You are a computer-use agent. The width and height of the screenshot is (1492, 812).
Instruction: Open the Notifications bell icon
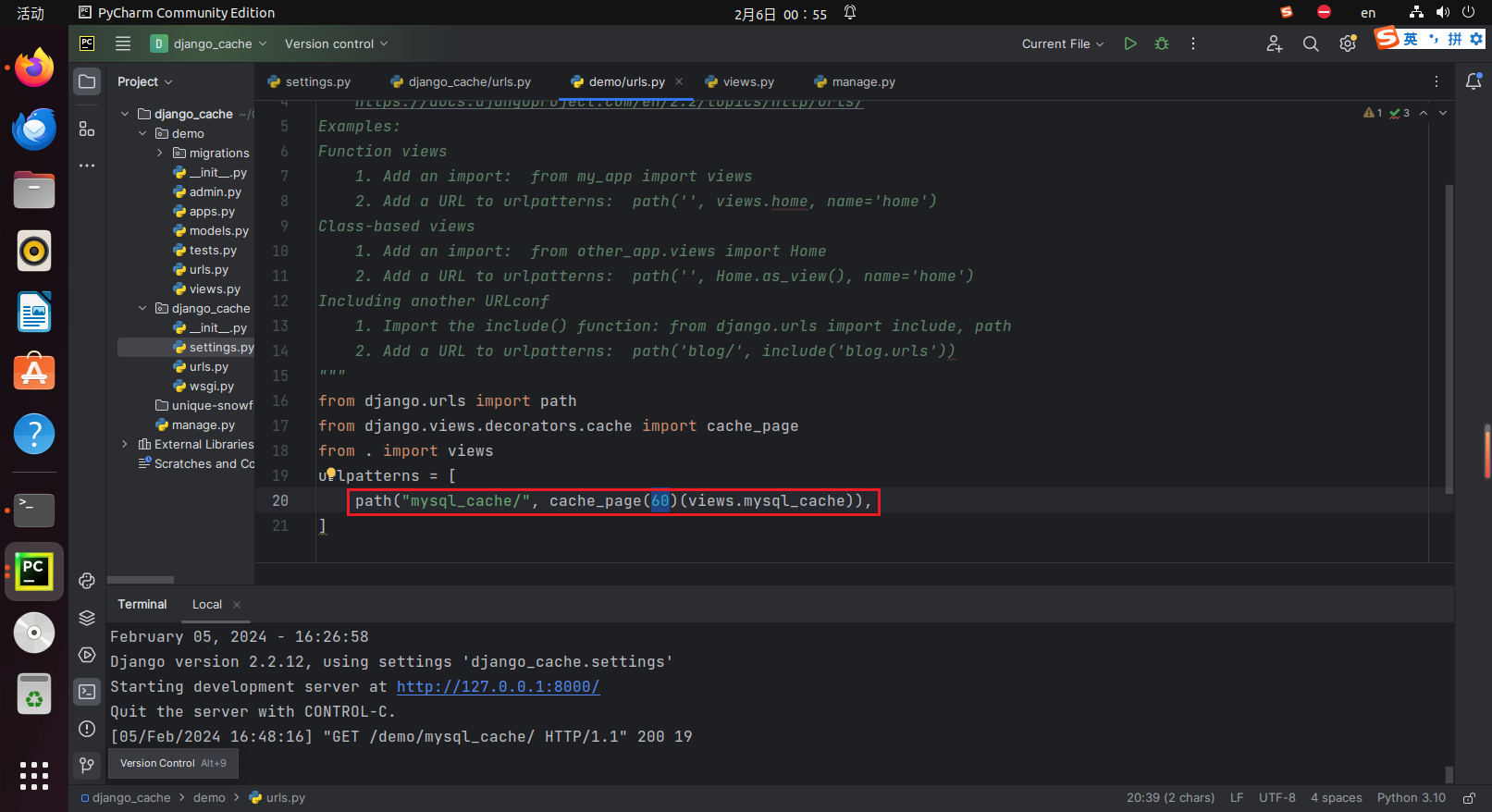coord(1474,81)
